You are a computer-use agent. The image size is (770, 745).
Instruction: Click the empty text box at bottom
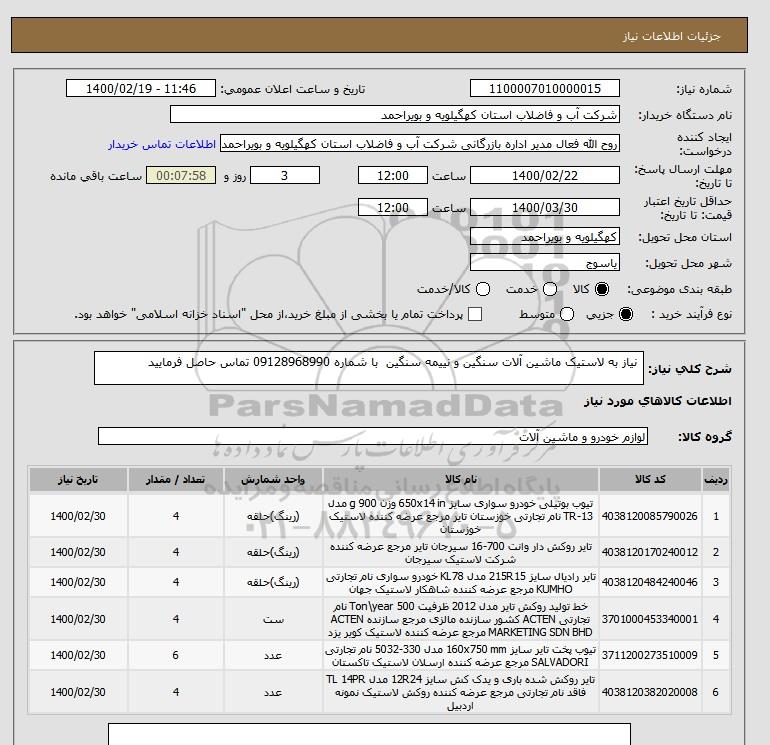click(x=369, y=734)
